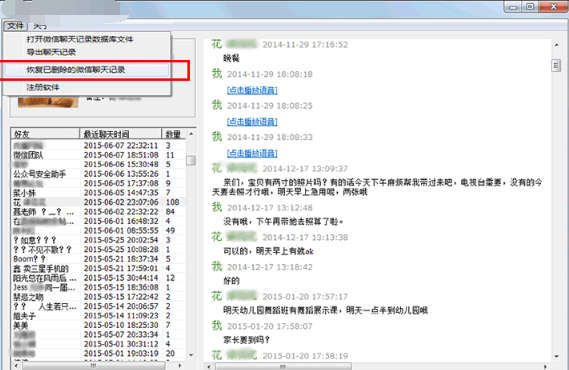This screenshot has height=370, width=569.
Task: Click the friend list scroll-down arrow
Action: point(191,355)
